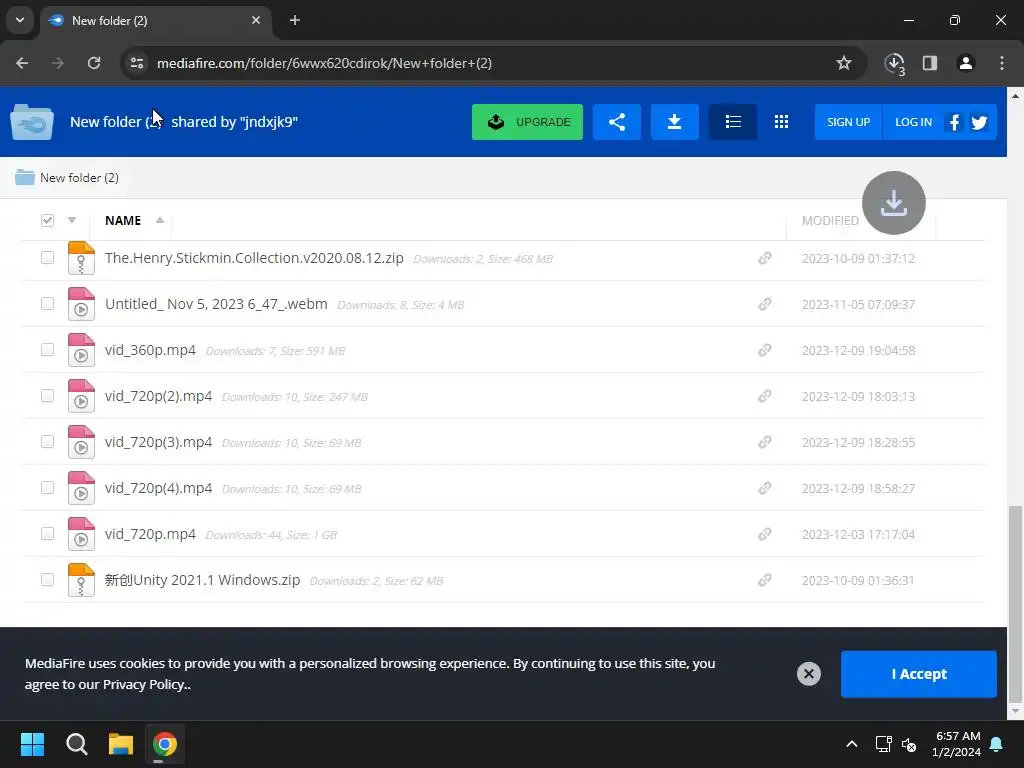1024x768 pixels.
Task: Click the address bar URL
Action: click(324, 63)
